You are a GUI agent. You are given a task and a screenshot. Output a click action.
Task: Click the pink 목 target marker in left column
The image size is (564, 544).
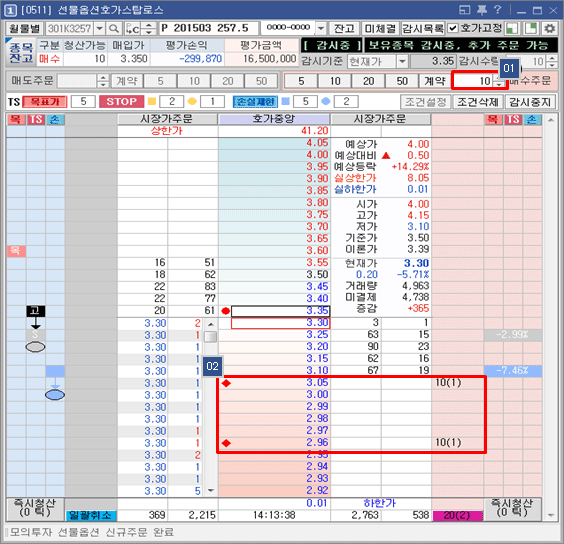[16, 251]
